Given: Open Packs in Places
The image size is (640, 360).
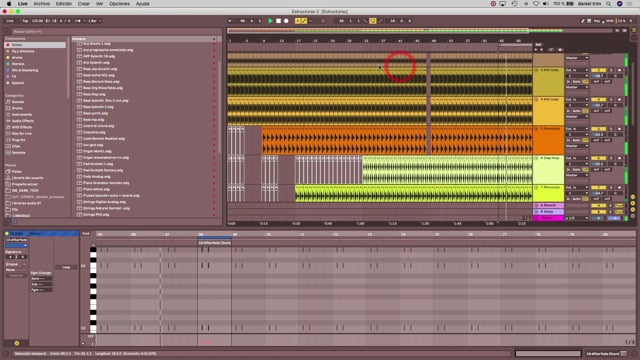Looking at the screenshot, I should point(16,171).
